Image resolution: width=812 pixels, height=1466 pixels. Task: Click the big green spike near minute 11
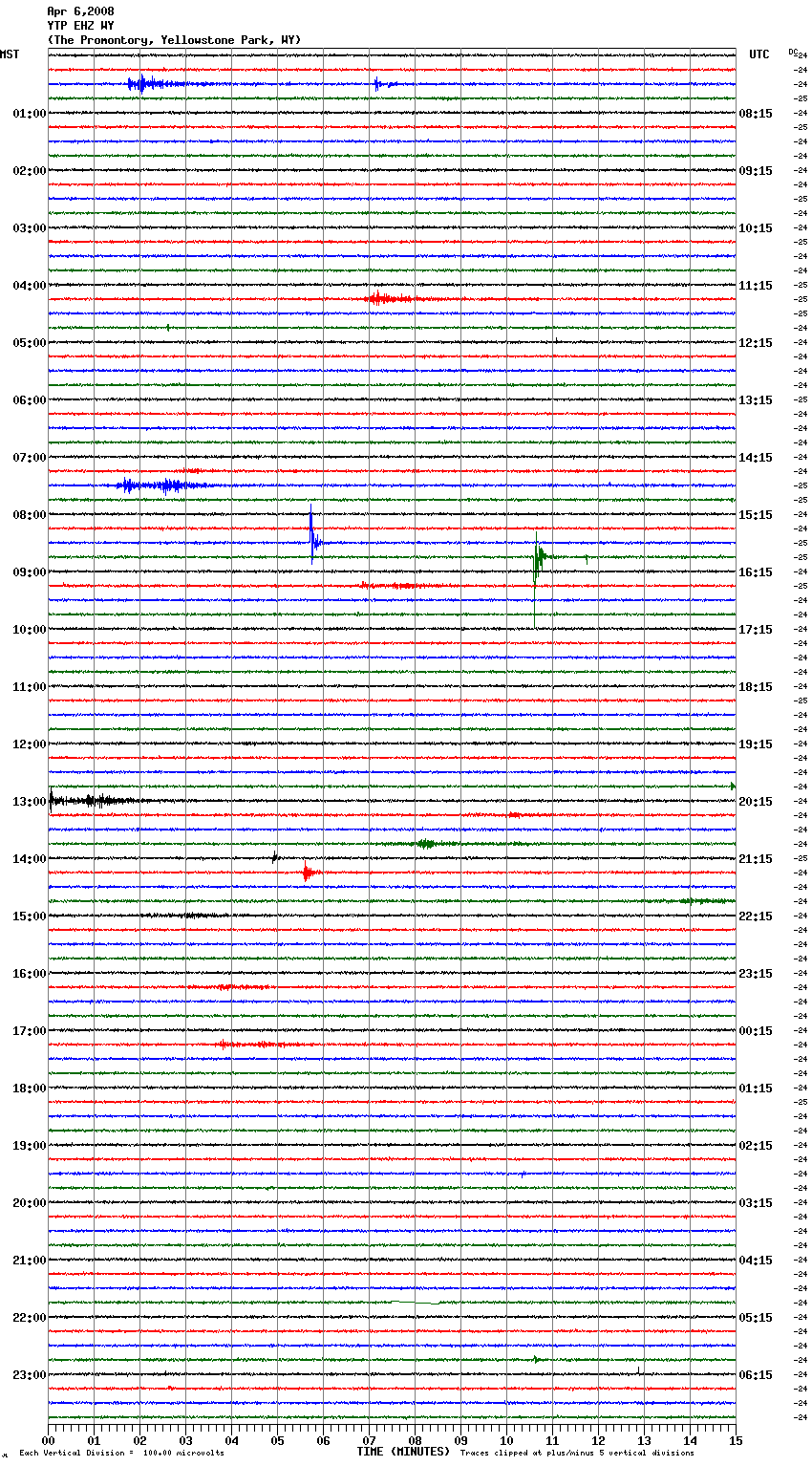click(537, 558)
